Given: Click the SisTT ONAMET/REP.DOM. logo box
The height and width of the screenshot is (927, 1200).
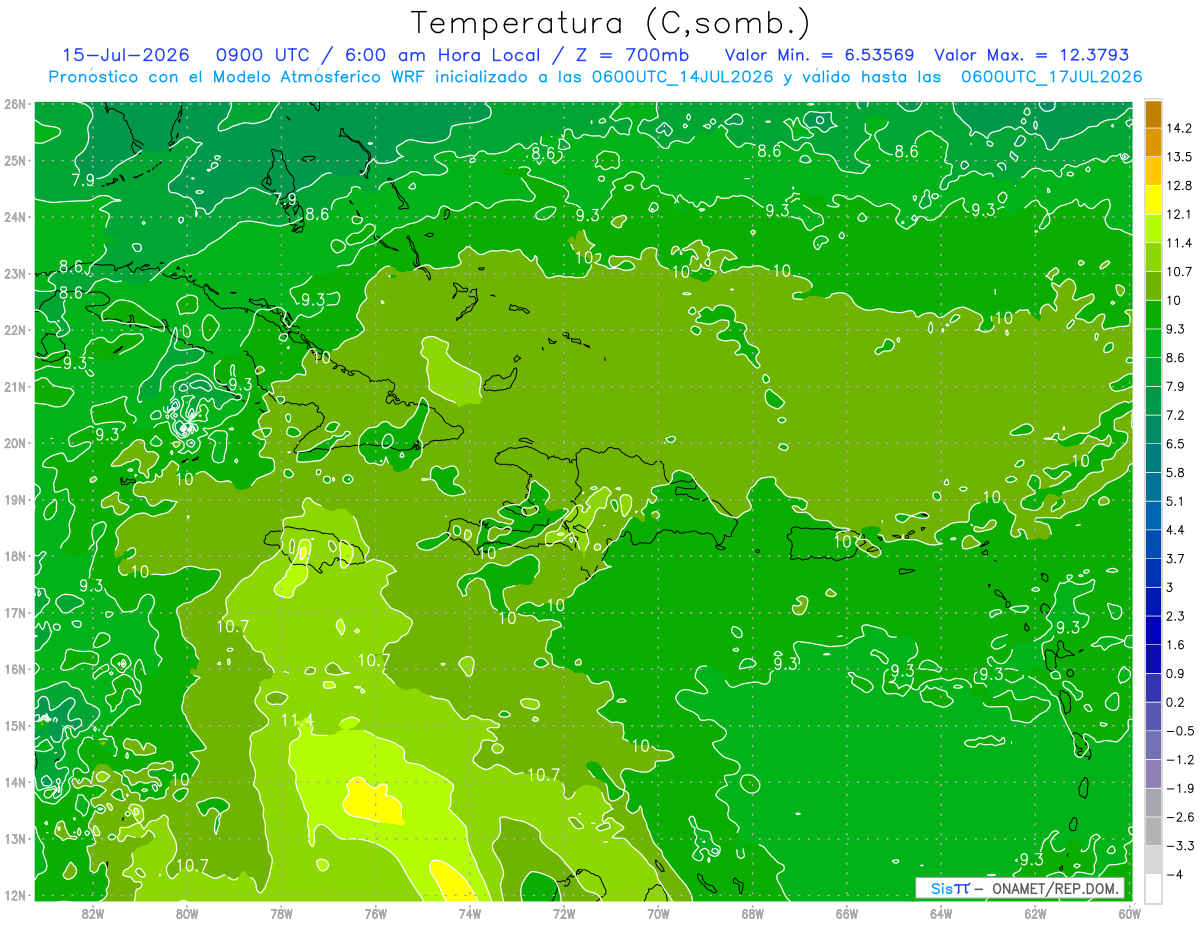Looking at the screenshot, I should pos(1019,888).
